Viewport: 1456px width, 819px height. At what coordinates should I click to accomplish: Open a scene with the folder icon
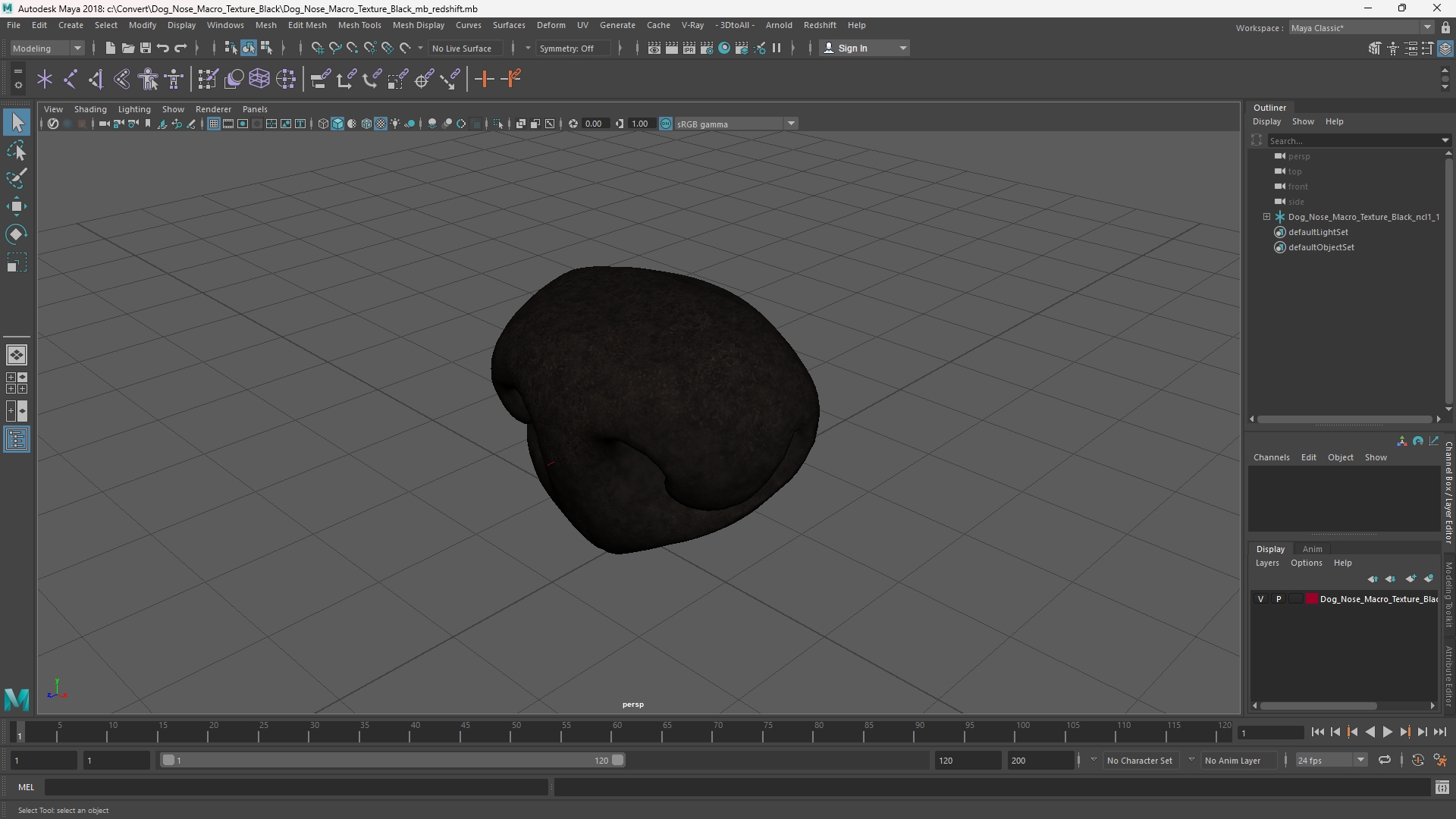(x=127, y=48)
